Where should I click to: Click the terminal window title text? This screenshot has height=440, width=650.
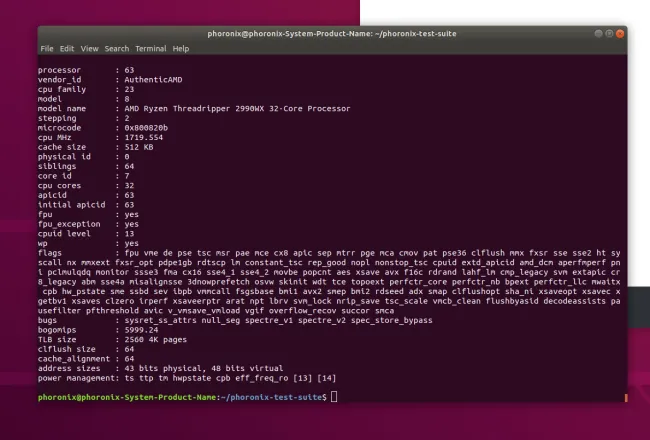pyautogui.click(x=332, y=34)
